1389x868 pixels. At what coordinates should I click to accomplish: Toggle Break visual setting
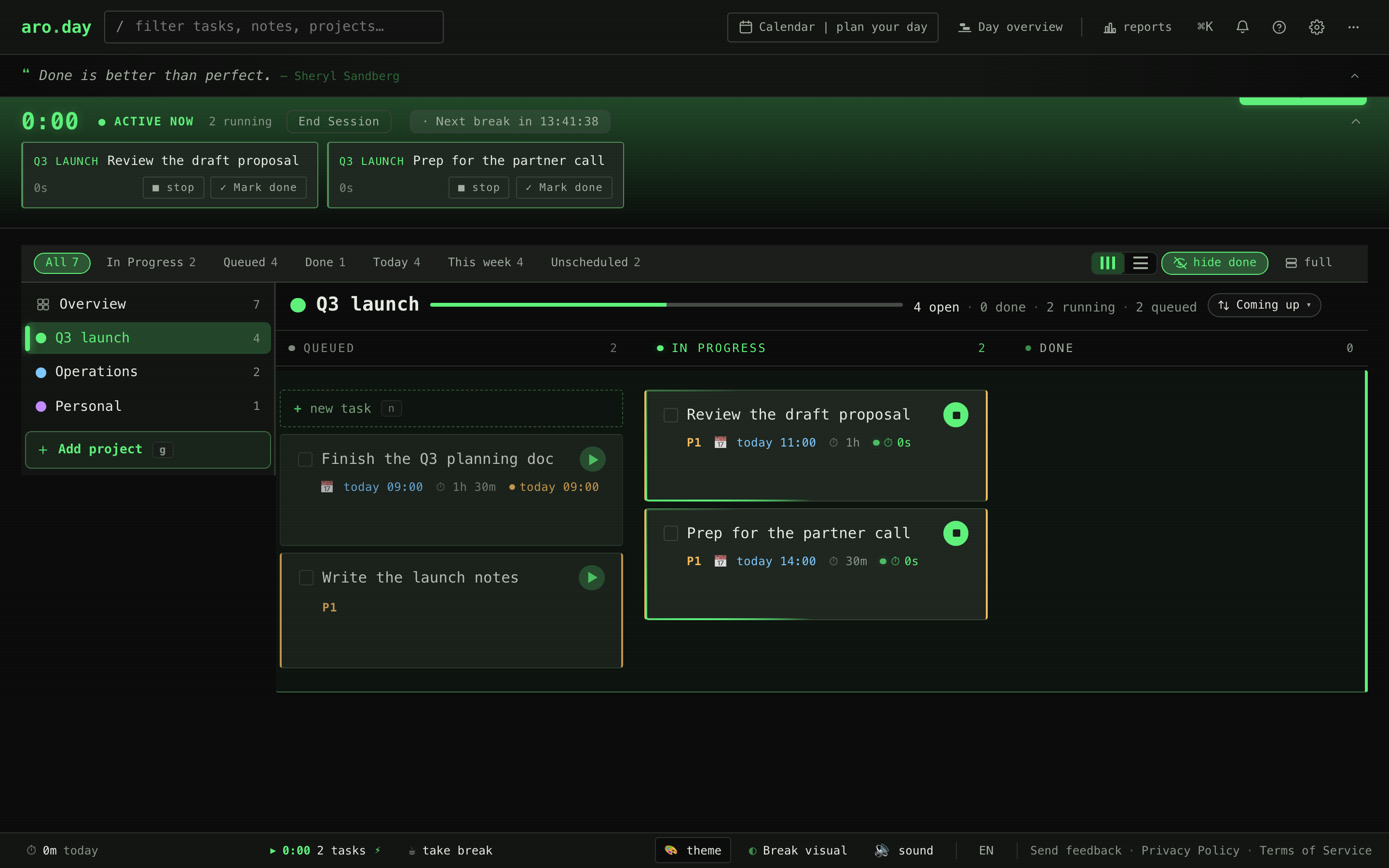coord(798,850)
